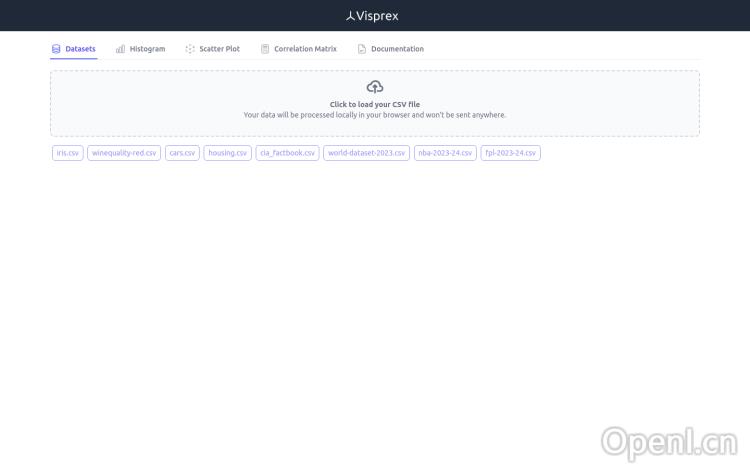Image resolution: width=750 pixels, height=468 pixels.
Task: Load the nba-2023-24.csv dataset
Action: point(445,153)
